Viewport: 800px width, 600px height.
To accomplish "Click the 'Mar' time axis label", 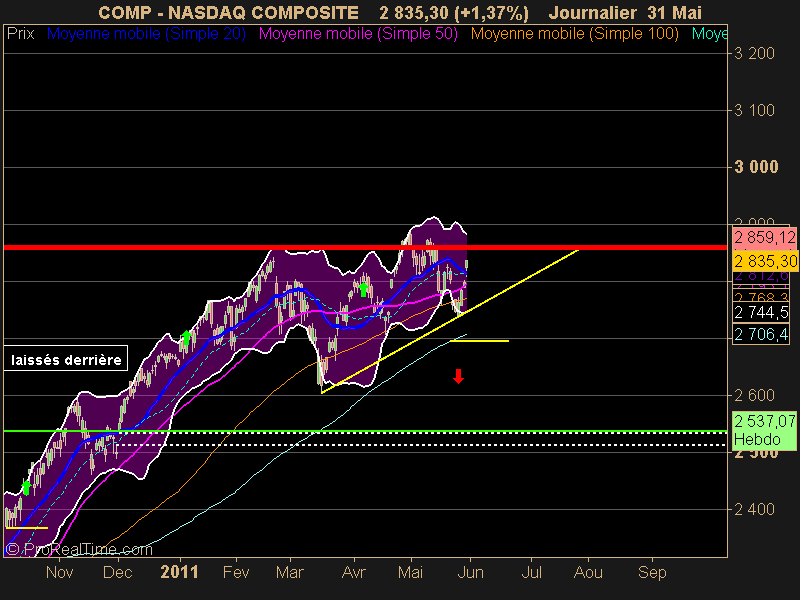I will pos(290,572).
